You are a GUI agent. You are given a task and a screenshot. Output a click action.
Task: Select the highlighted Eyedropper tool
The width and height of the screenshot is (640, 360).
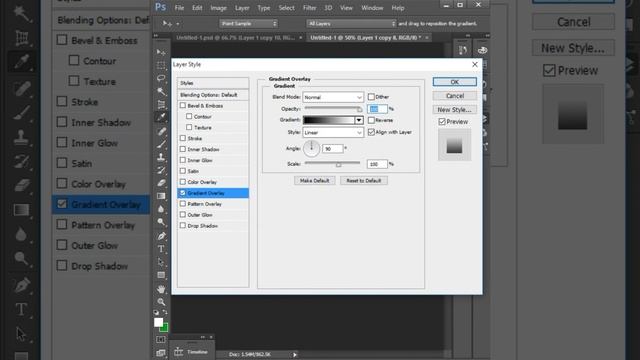[161, 118]
